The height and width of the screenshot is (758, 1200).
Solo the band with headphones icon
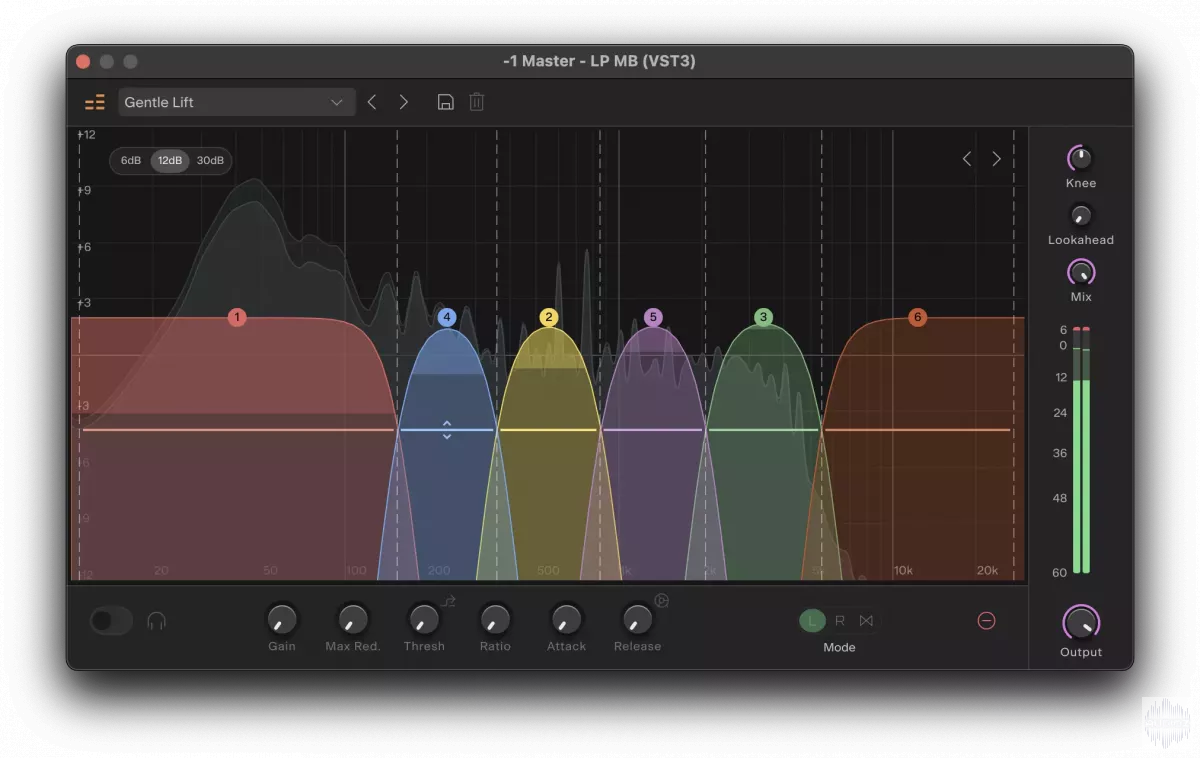point(156,621)
